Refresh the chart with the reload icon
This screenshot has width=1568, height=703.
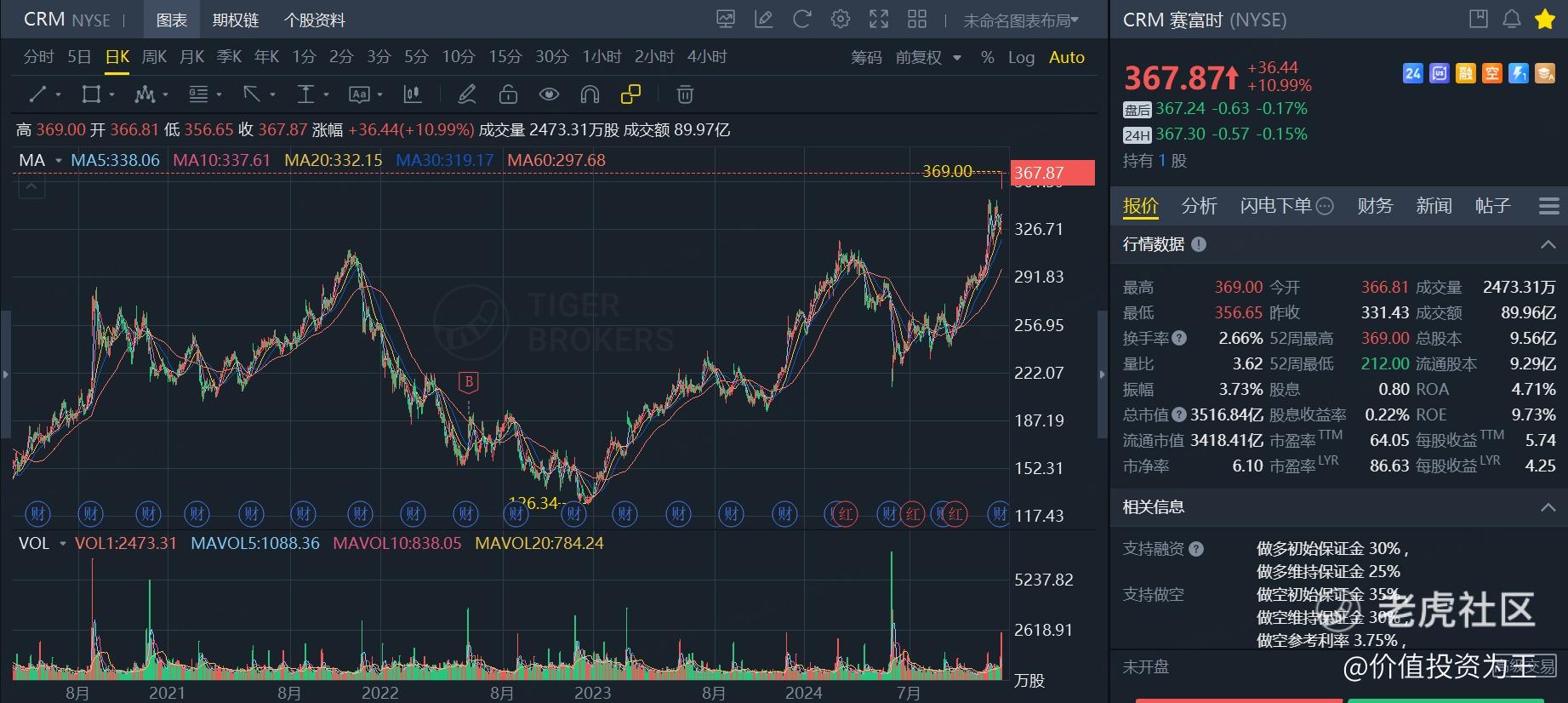[801, 20]
